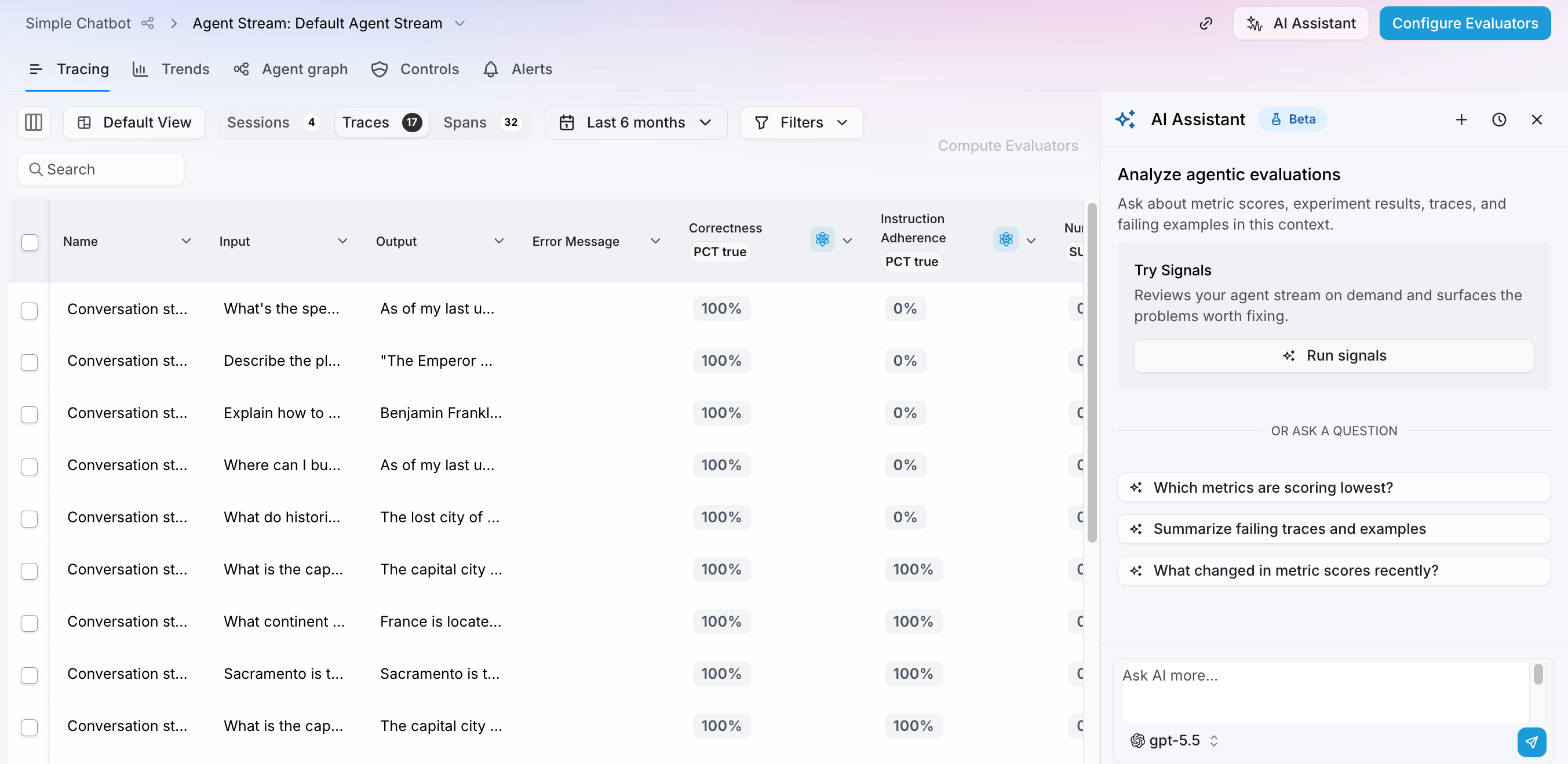Image resolution: width=1568 pixels, height=764 pixels.
Task: Click the Instruction Adherence atom icon
Action: click(x=1005, y=239)
